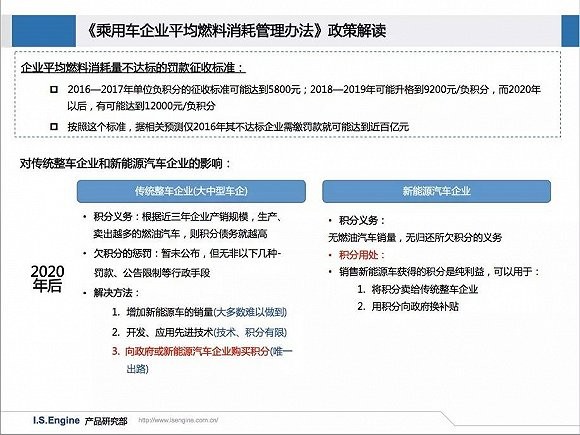Click the 解决方法 bullet heading

coord(116,293)
